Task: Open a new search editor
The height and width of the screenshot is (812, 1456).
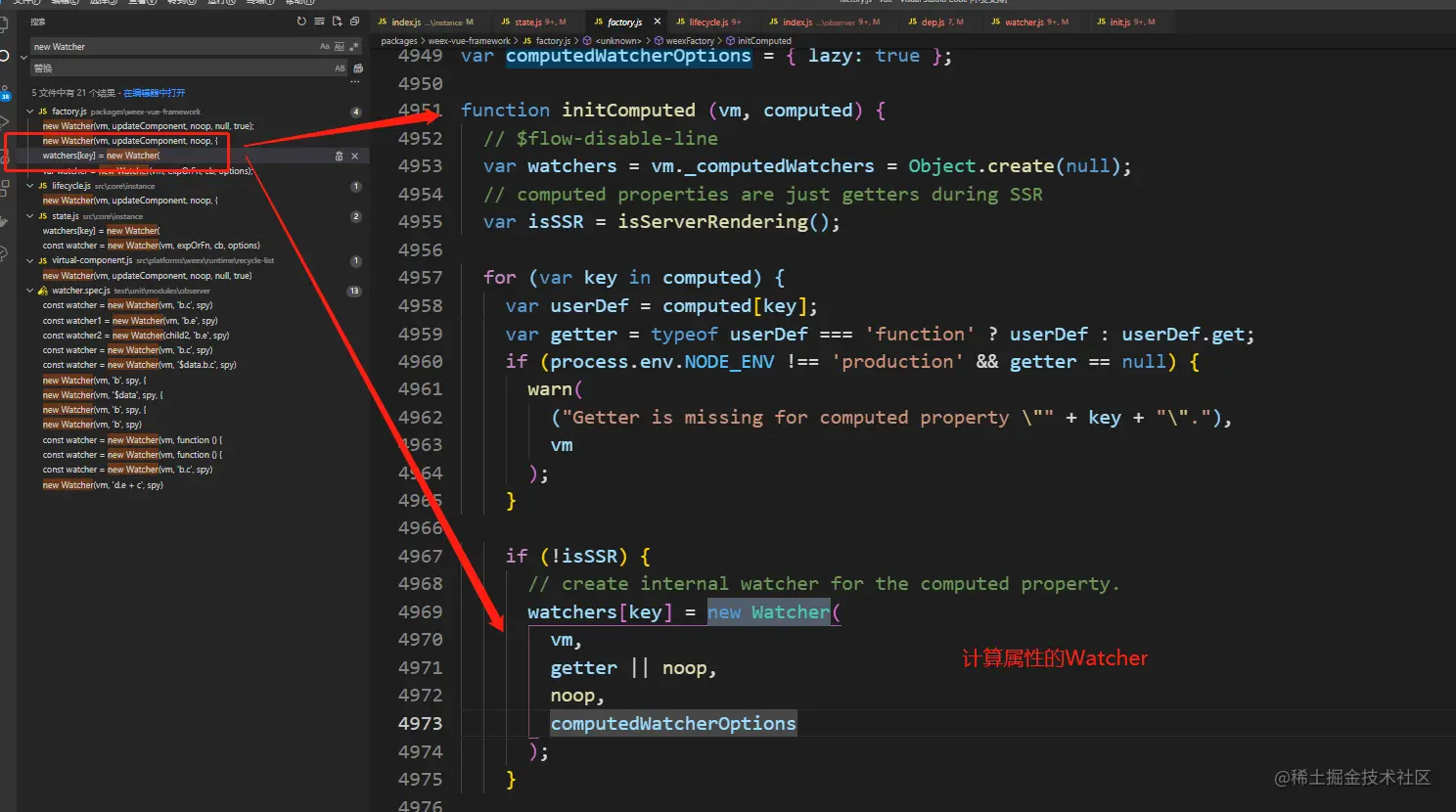Action: (x=337, y=22)
